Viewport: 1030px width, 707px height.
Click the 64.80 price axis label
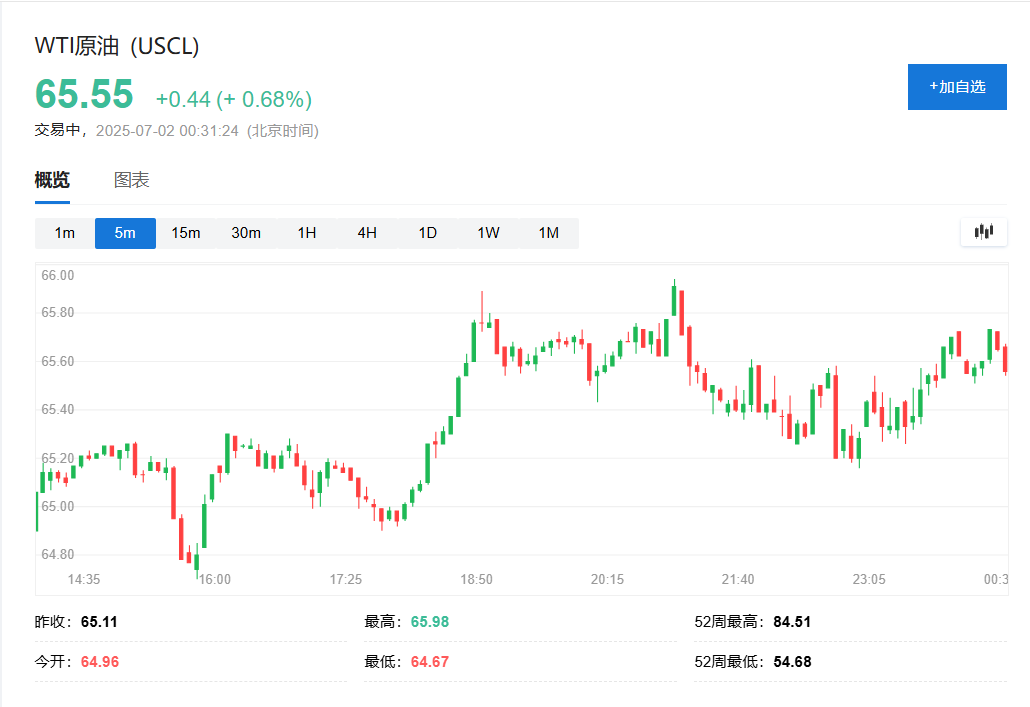(x=58, y=554)
